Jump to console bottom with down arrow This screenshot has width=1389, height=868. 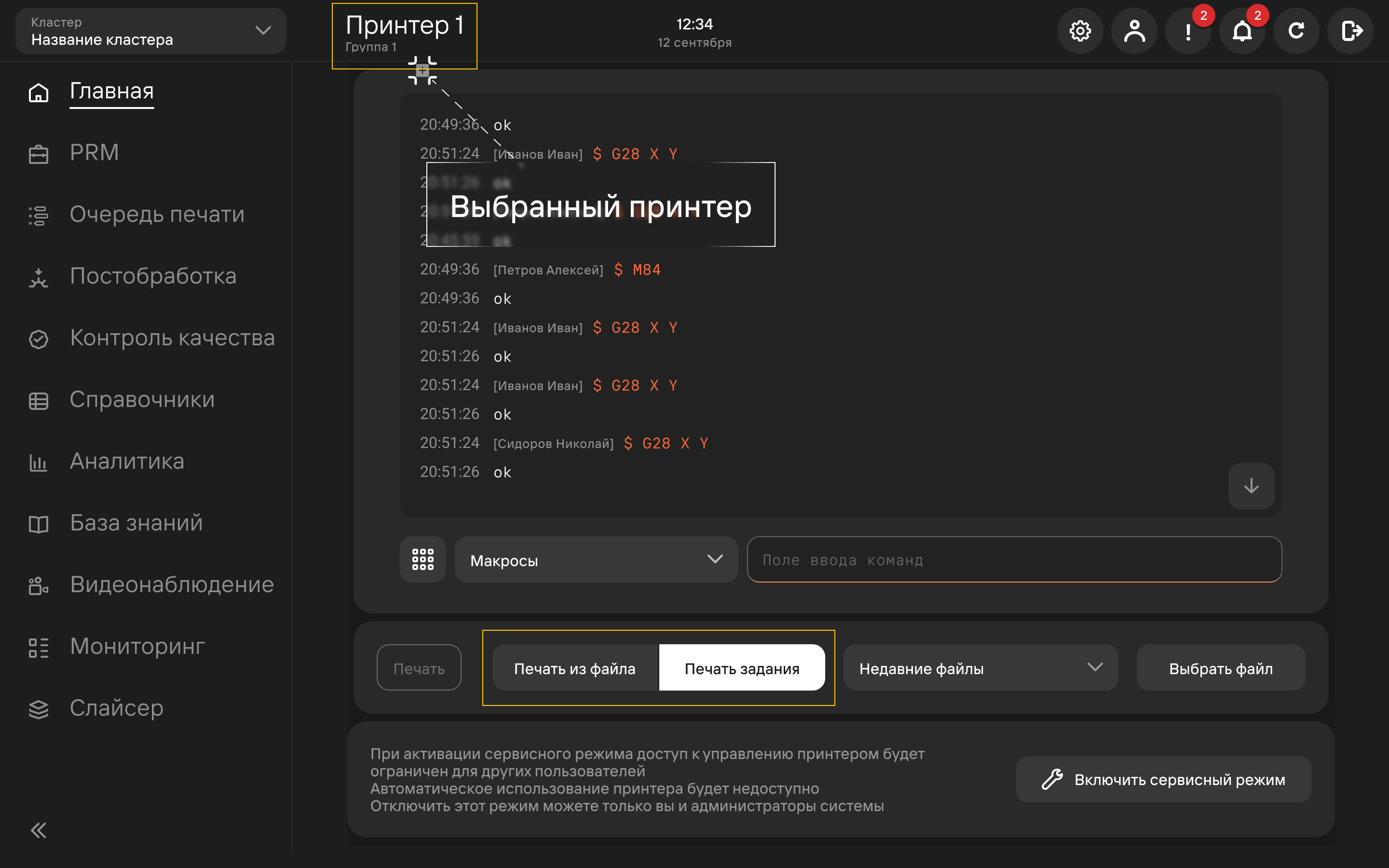1251,486
